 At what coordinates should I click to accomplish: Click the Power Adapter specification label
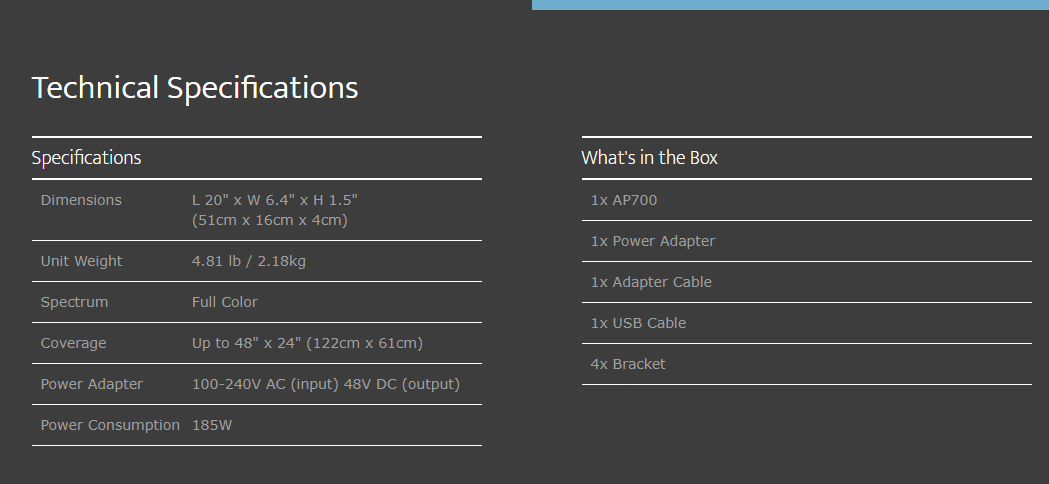(x=92, y=384)
